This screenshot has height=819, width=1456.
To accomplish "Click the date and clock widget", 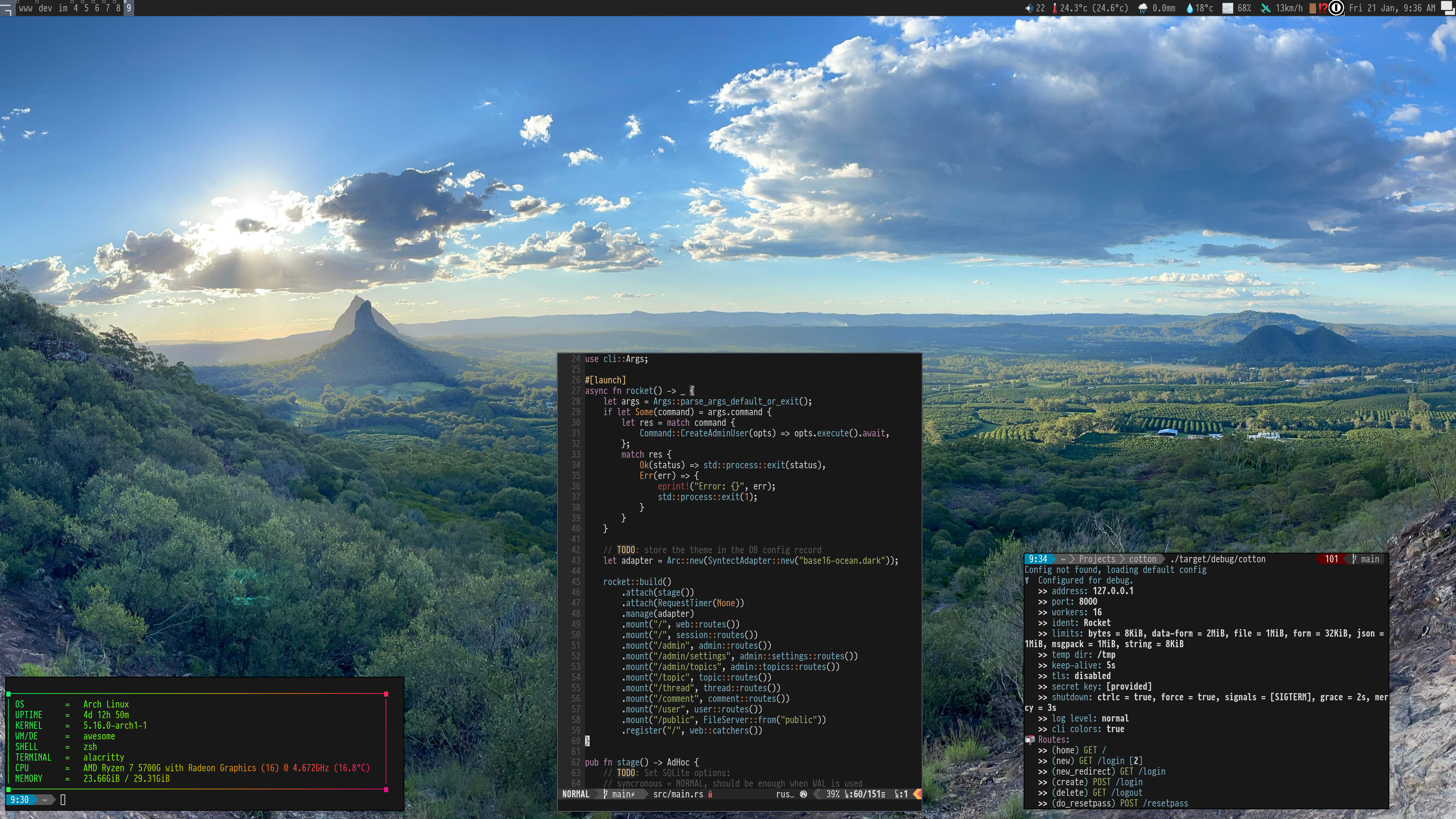I will [1392, 8].
